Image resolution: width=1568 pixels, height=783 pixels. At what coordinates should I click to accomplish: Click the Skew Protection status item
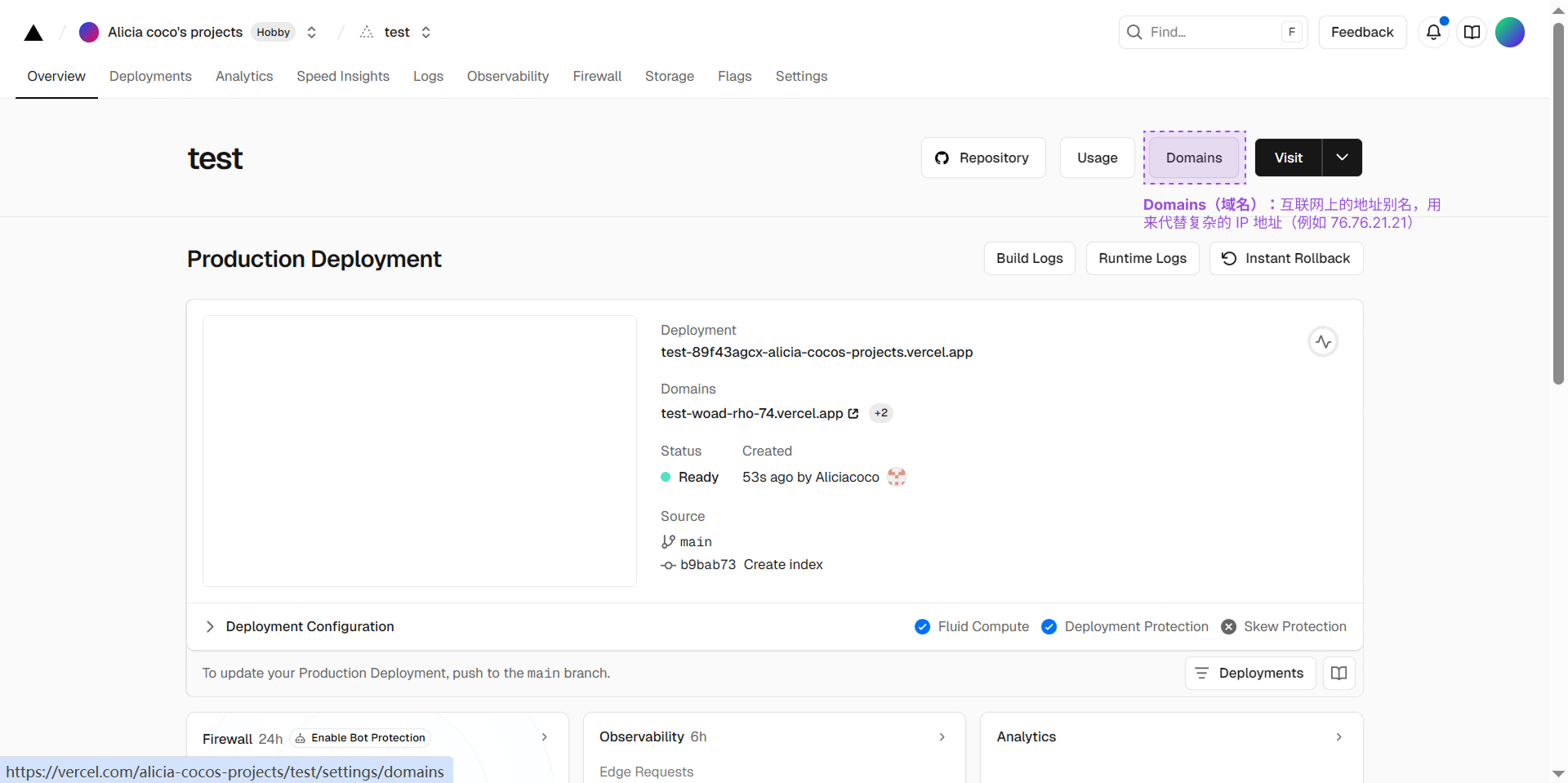(1284, 626)
